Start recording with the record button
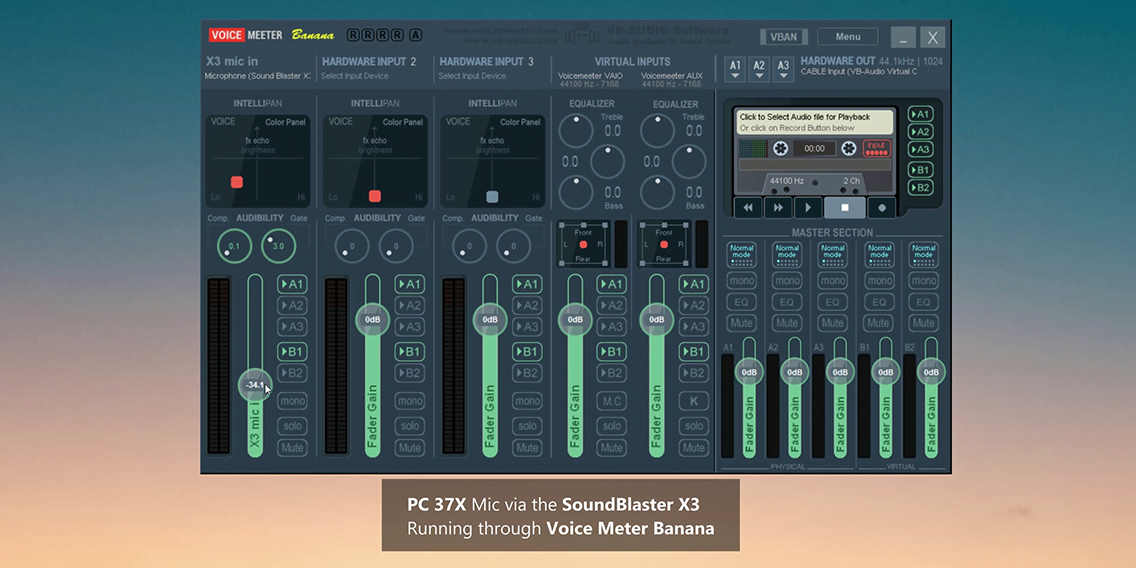Viewport: 1136px width, 568px height. click(882, 207)
